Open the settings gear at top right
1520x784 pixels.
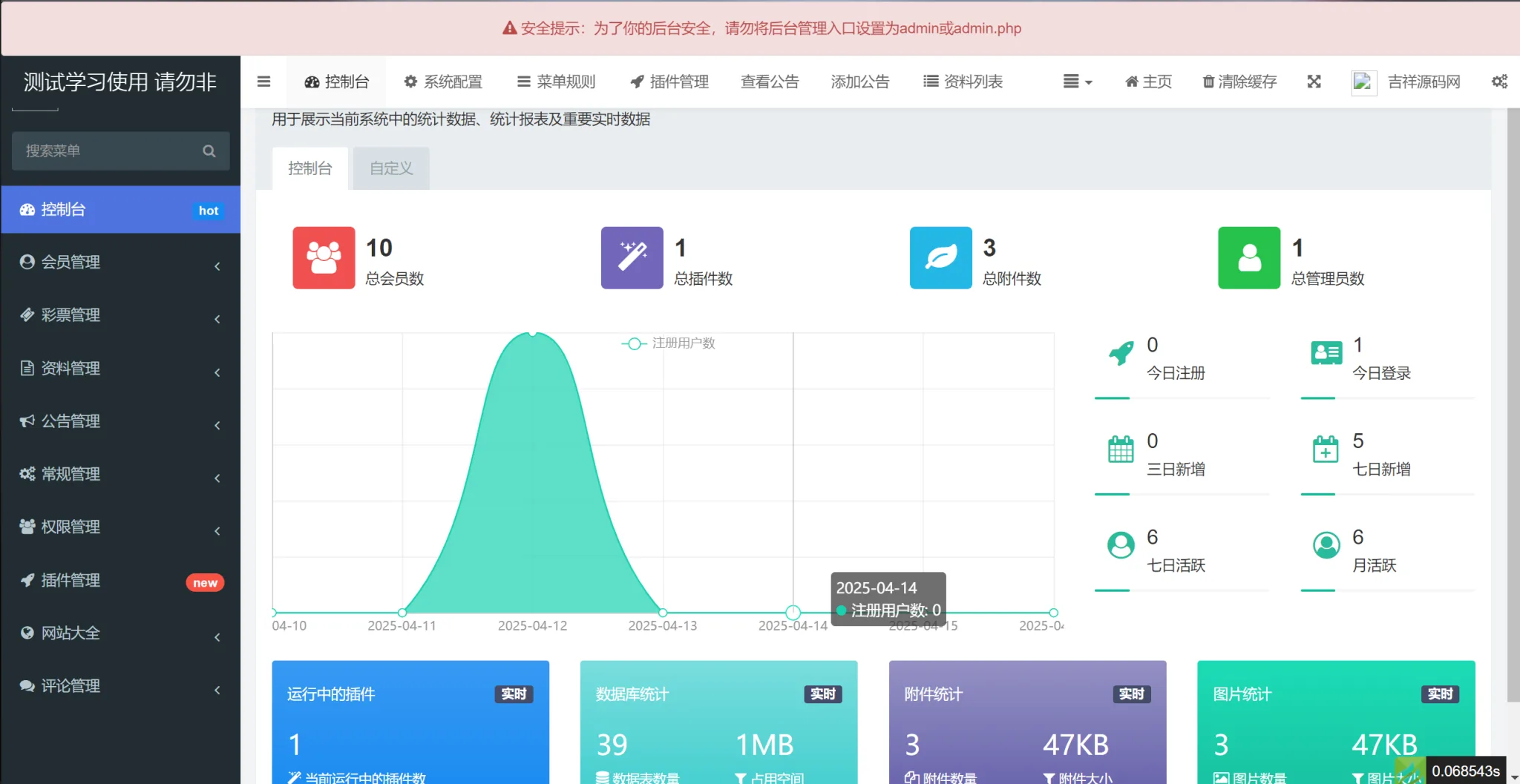pos(1499,82)
